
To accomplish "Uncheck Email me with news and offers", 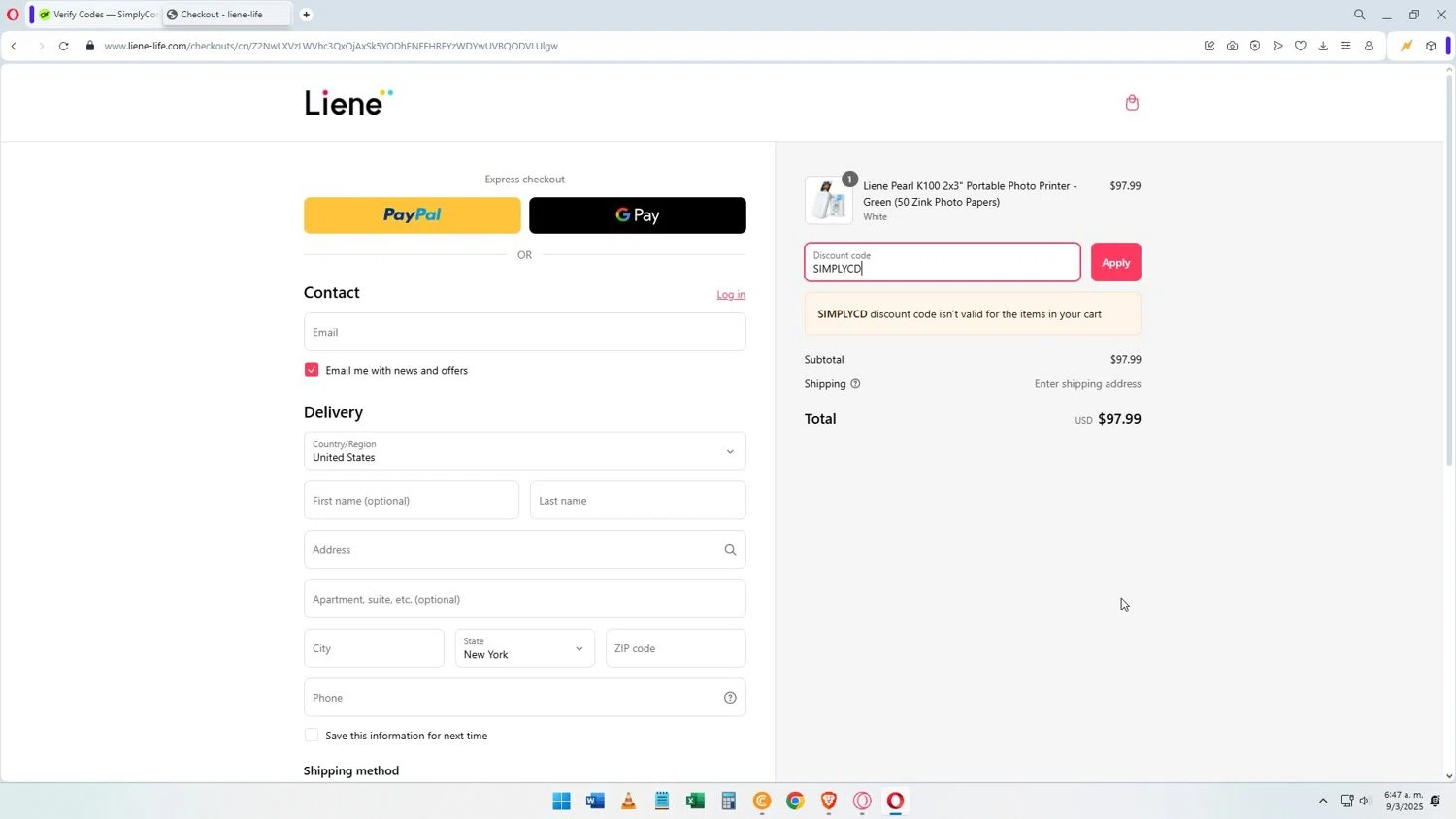I will pos(312,370).
